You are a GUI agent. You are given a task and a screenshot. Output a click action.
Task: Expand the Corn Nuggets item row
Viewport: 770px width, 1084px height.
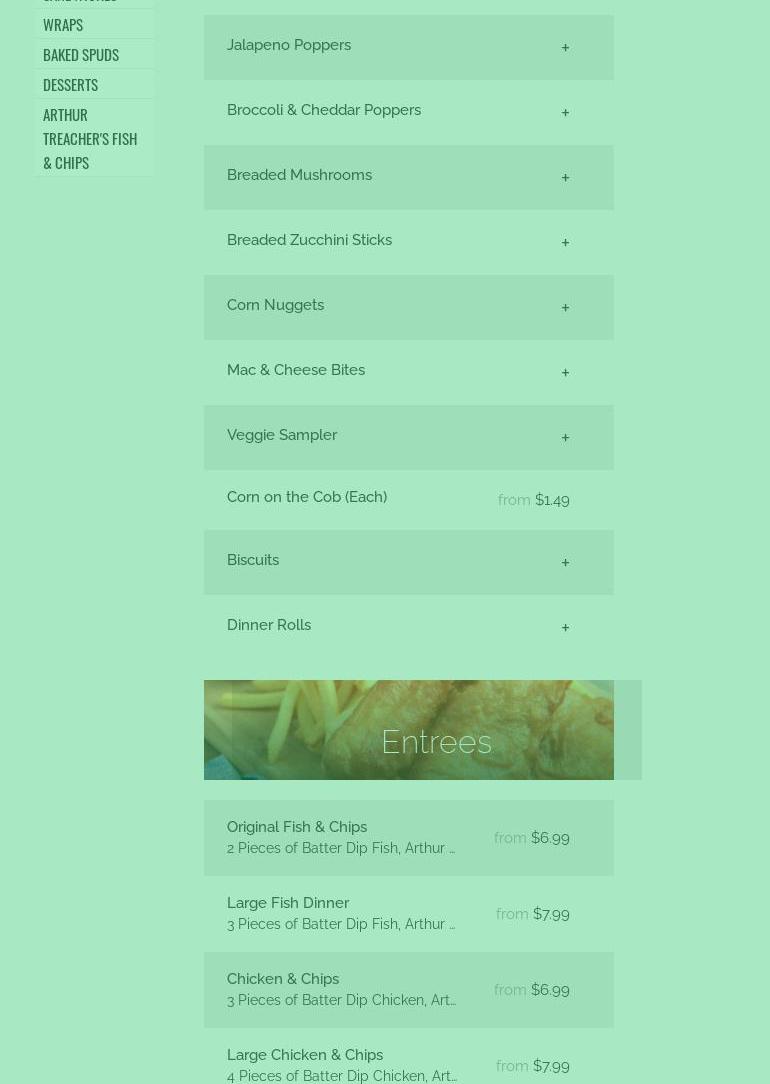coord(409,308)
